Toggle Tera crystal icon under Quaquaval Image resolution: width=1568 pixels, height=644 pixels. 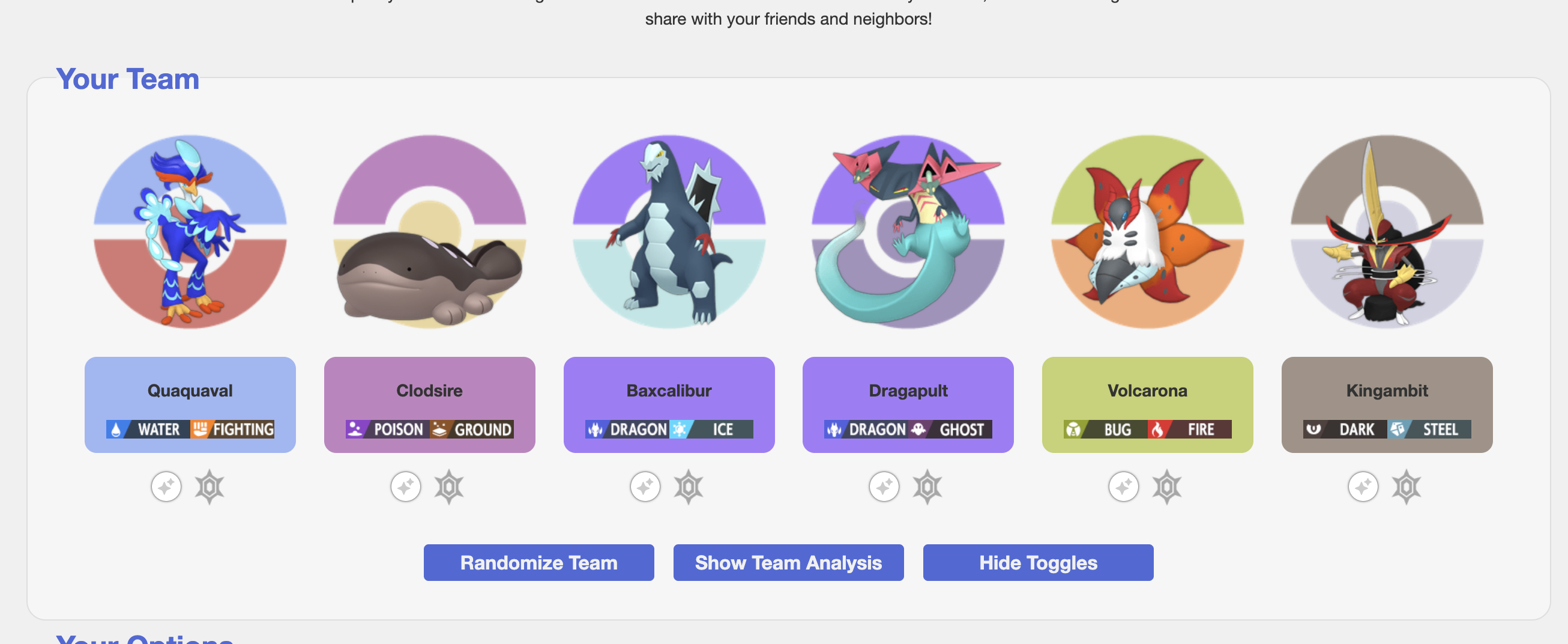click(x=210, y=487)
